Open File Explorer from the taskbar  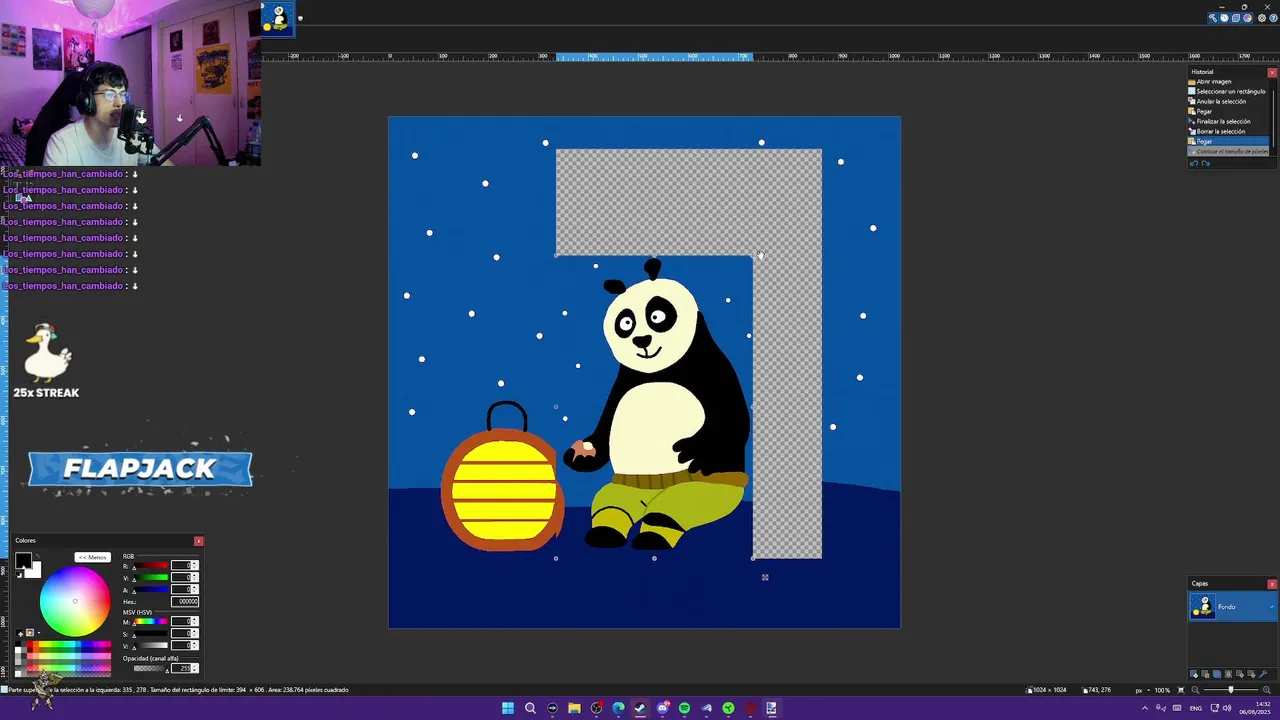(574, 708)
